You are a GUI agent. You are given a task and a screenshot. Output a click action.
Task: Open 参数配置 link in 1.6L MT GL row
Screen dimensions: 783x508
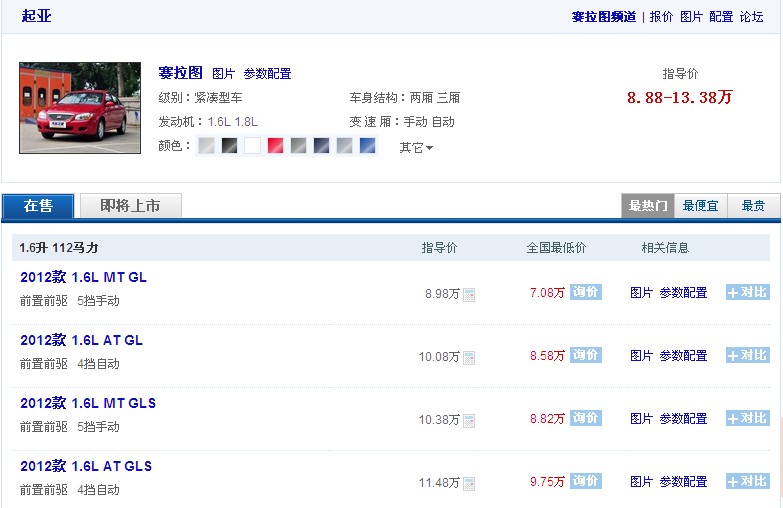coord(683,293)
